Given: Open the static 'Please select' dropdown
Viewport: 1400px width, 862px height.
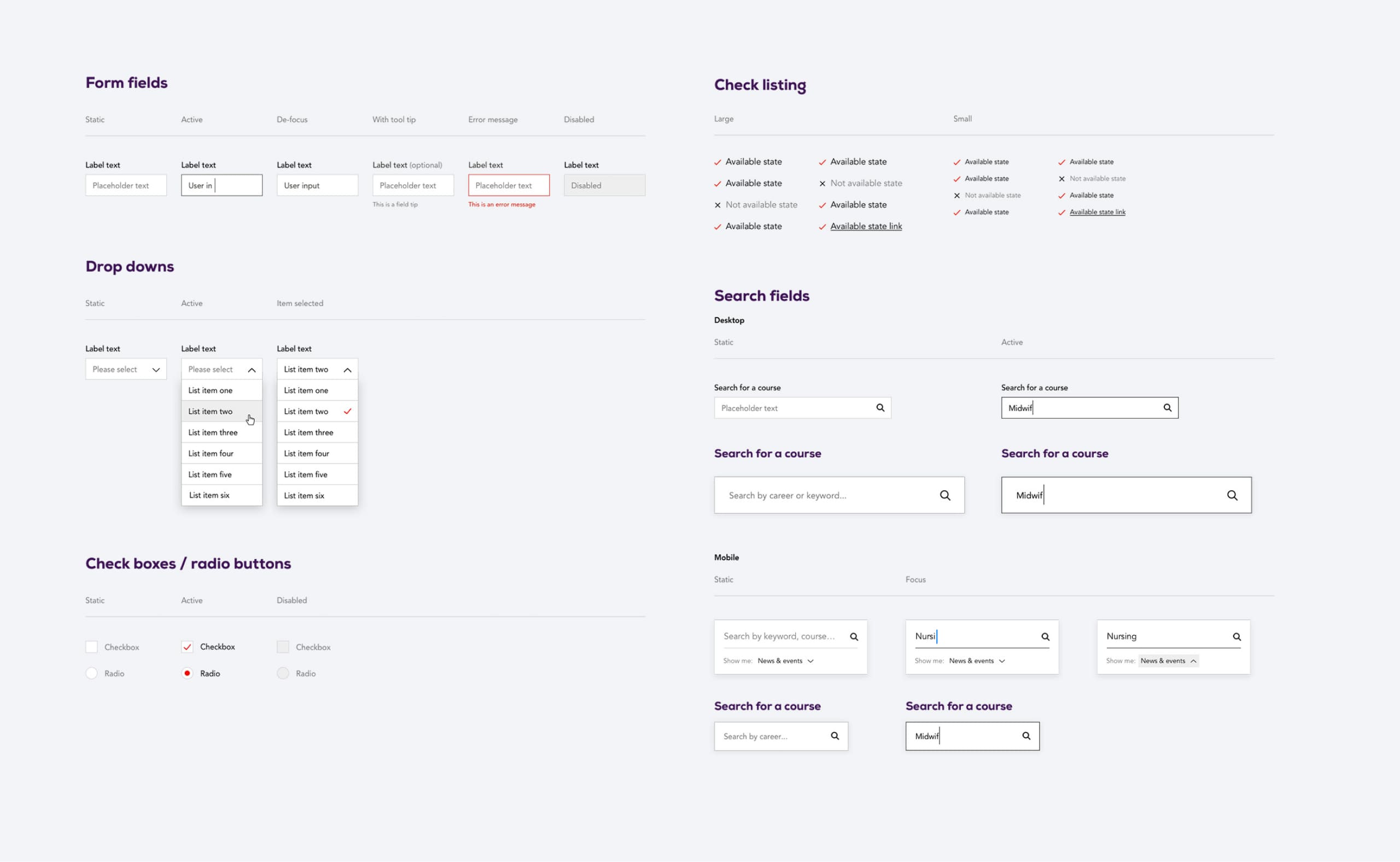Looking at the screenshot, I should [126, 370].
